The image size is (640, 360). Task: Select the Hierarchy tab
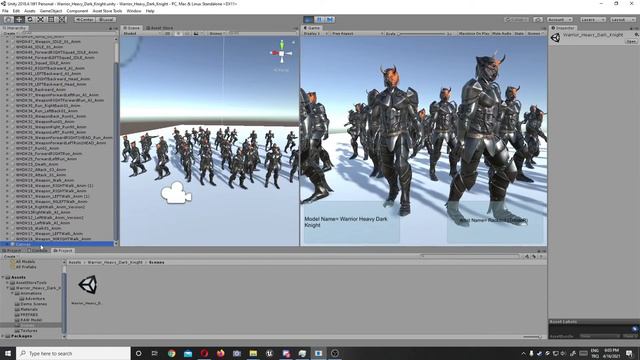tap(14, 28)
